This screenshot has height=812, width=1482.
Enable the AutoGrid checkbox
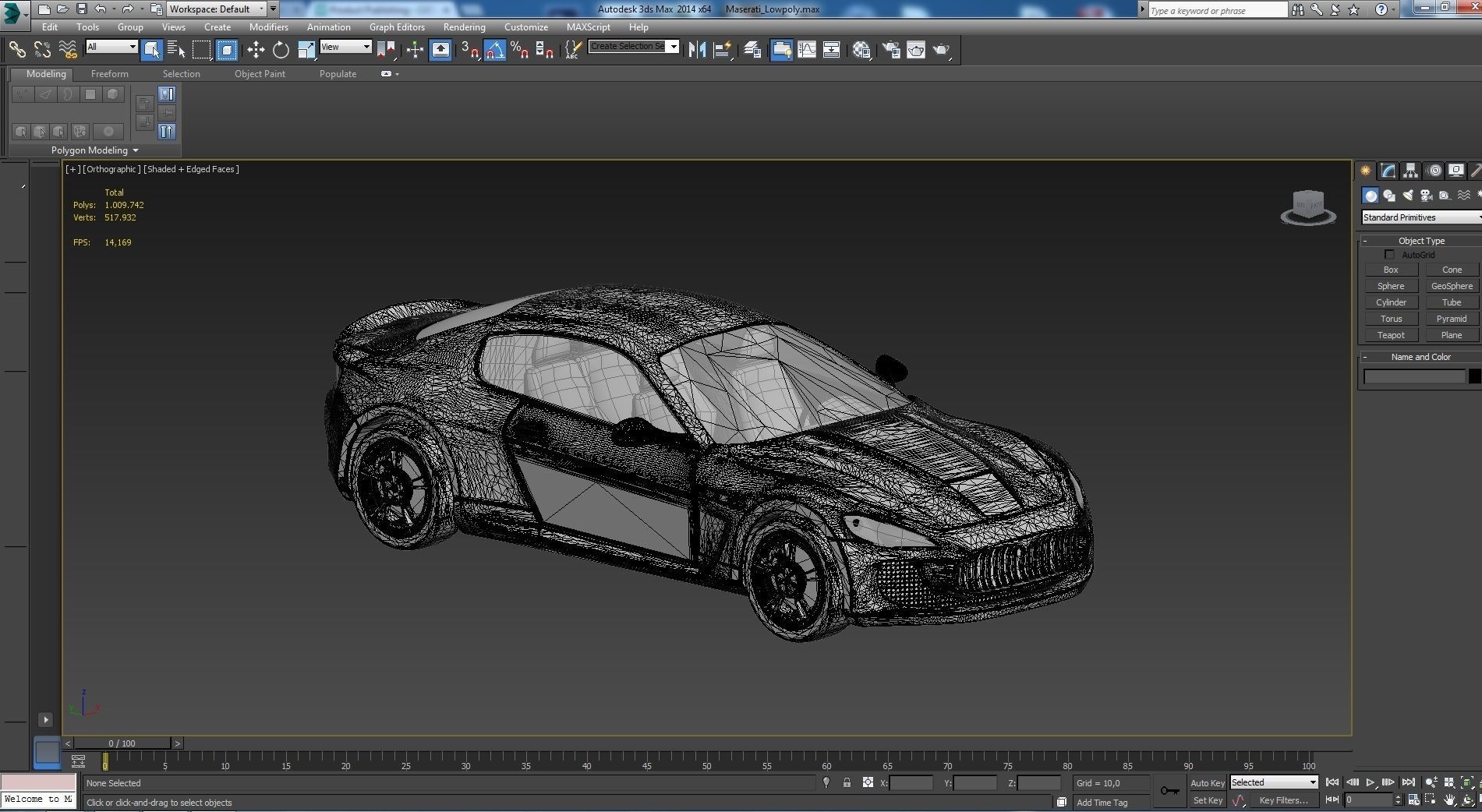tap(1389, 255)
